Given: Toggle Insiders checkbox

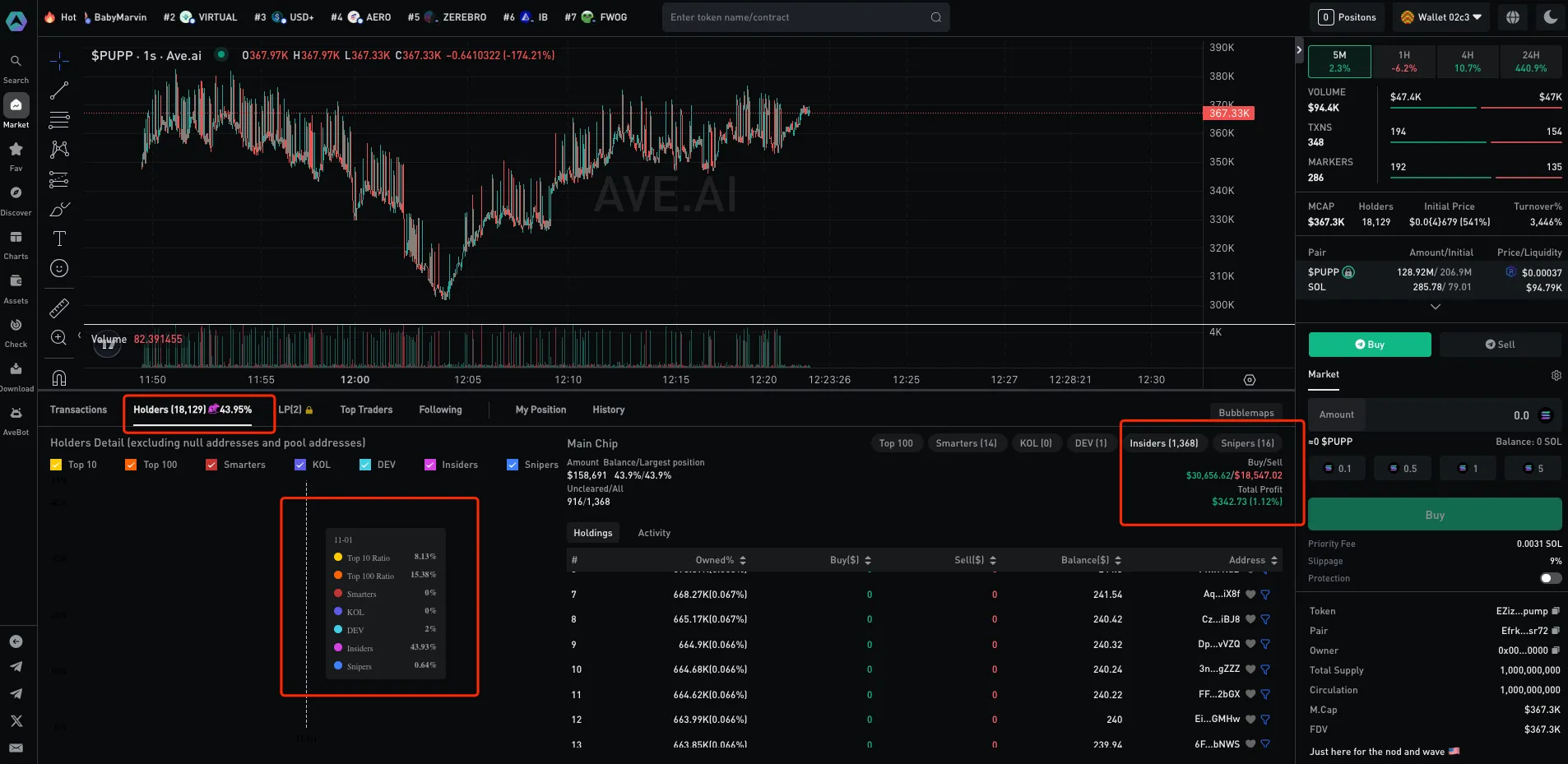Looking at the screenshot, I should tap(429, 465).
